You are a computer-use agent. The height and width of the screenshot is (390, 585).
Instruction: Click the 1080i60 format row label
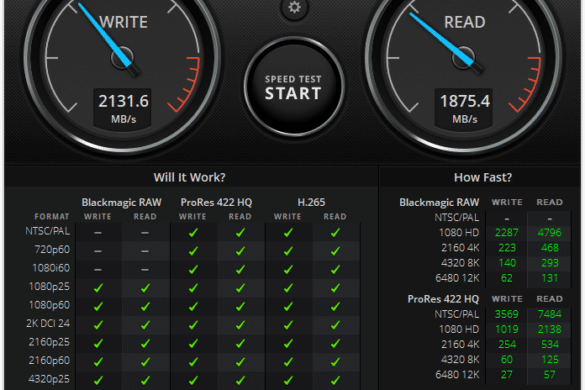[51, 268]
